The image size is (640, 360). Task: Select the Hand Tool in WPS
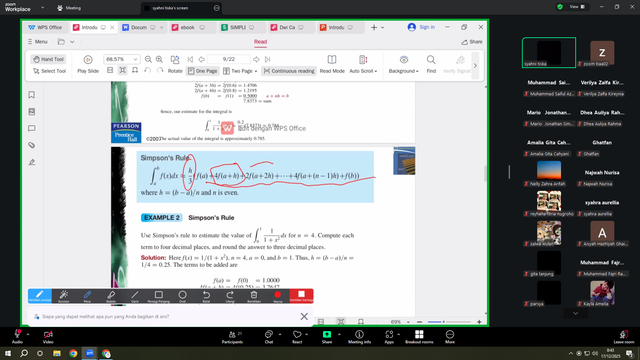coord(49,59)
